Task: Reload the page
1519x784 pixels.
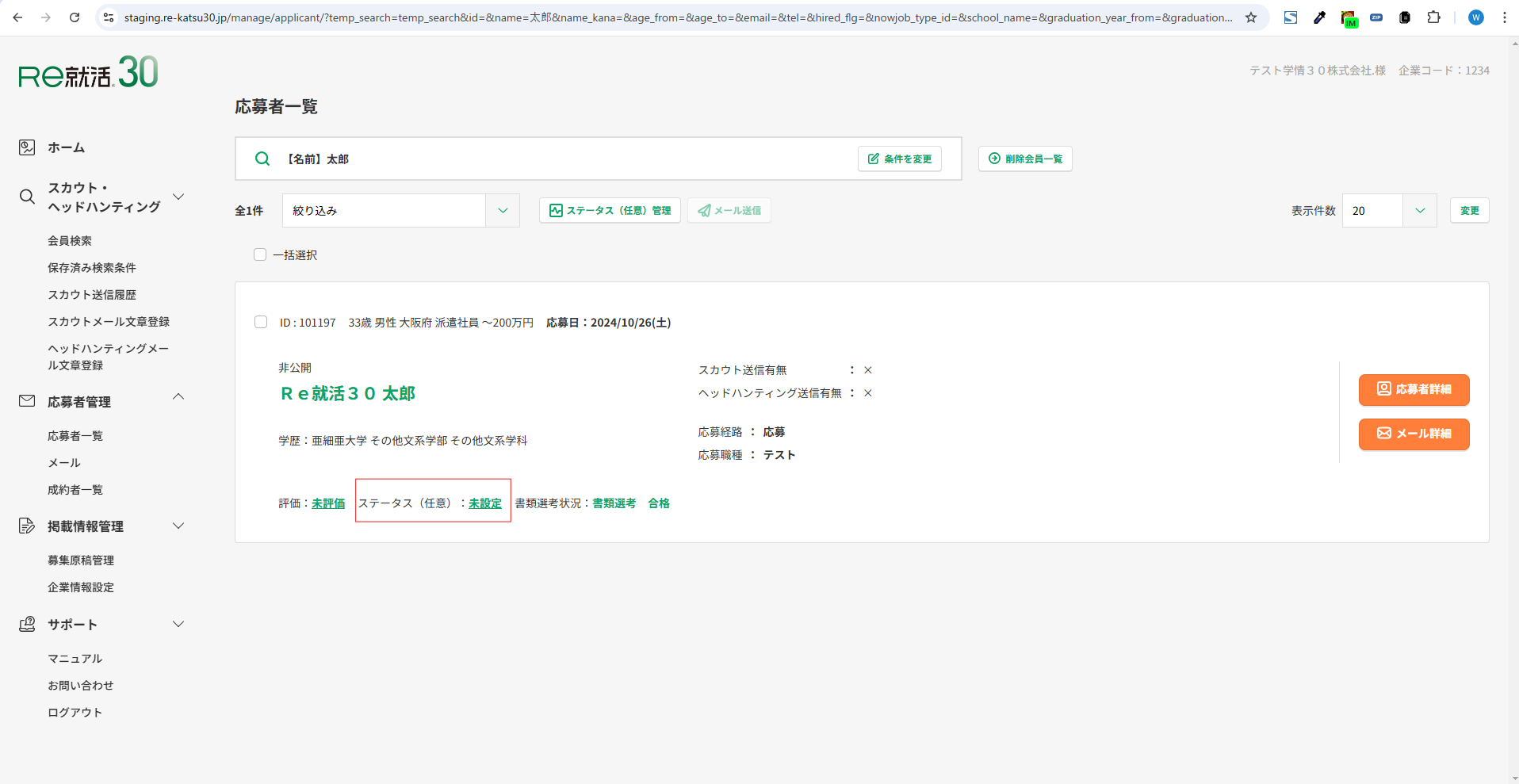Action: click(75, 17)
